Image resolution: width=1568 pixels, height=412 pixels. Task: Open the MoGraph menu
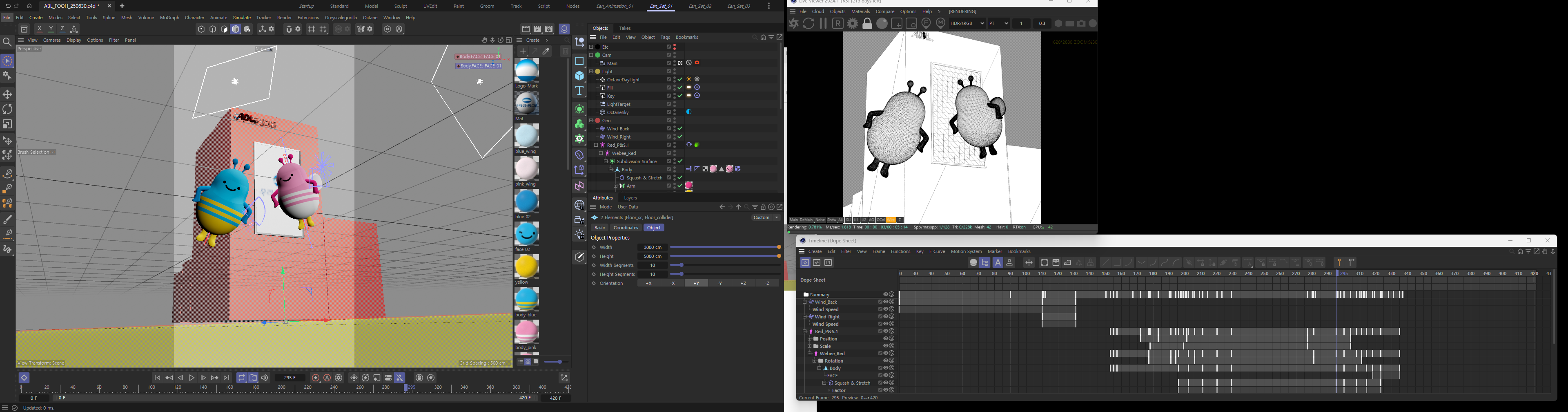[x=169, y=18]
